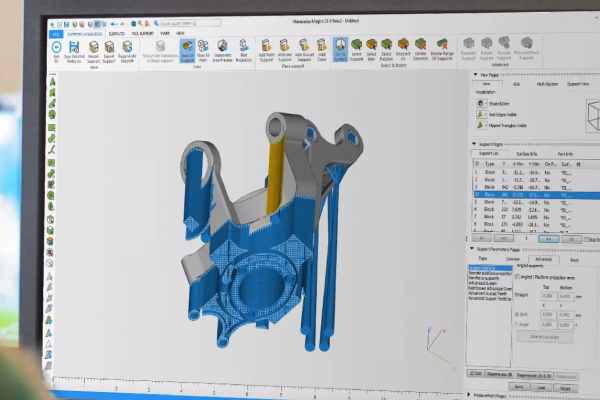Screen dimensions: 600x400
Task: Collapse the Support Pages panel
Action: click(x=474, y=144)
